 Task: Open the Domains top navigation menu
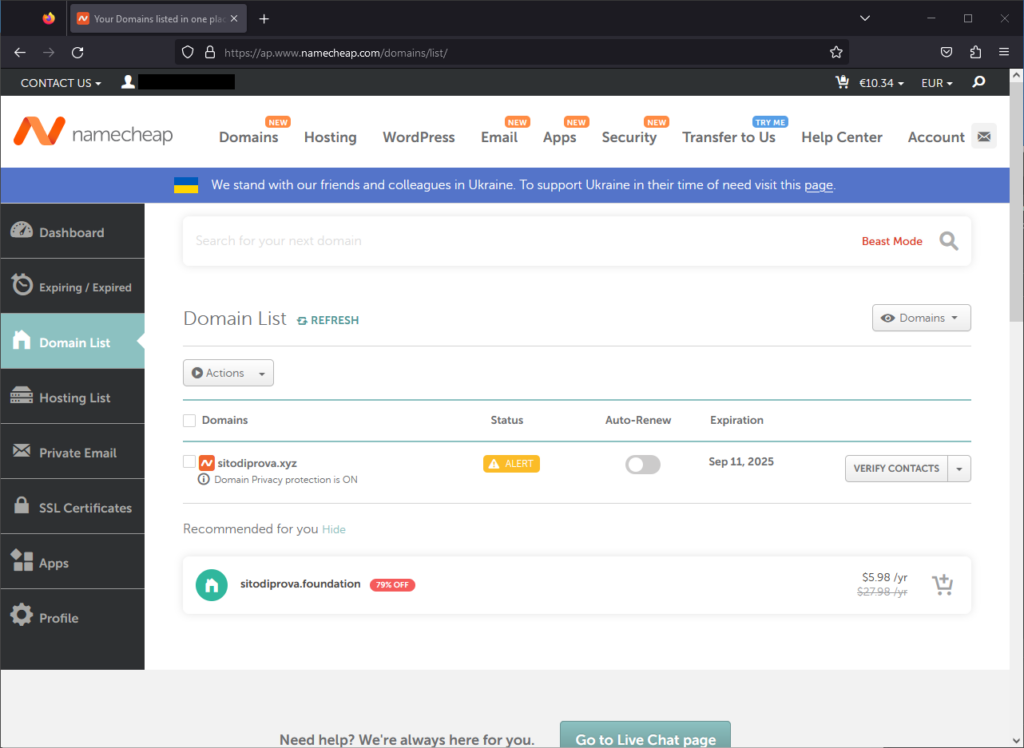coord(248,137)
